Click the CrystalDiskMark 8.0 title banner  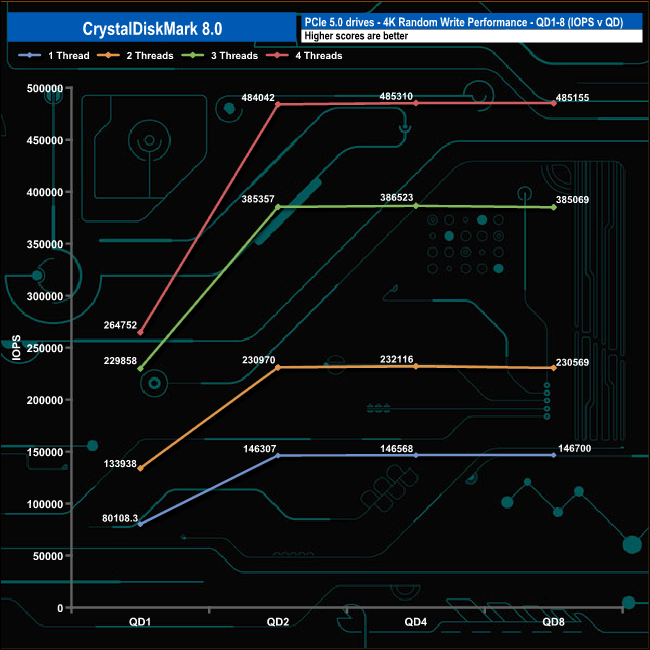tap(152, 27)
